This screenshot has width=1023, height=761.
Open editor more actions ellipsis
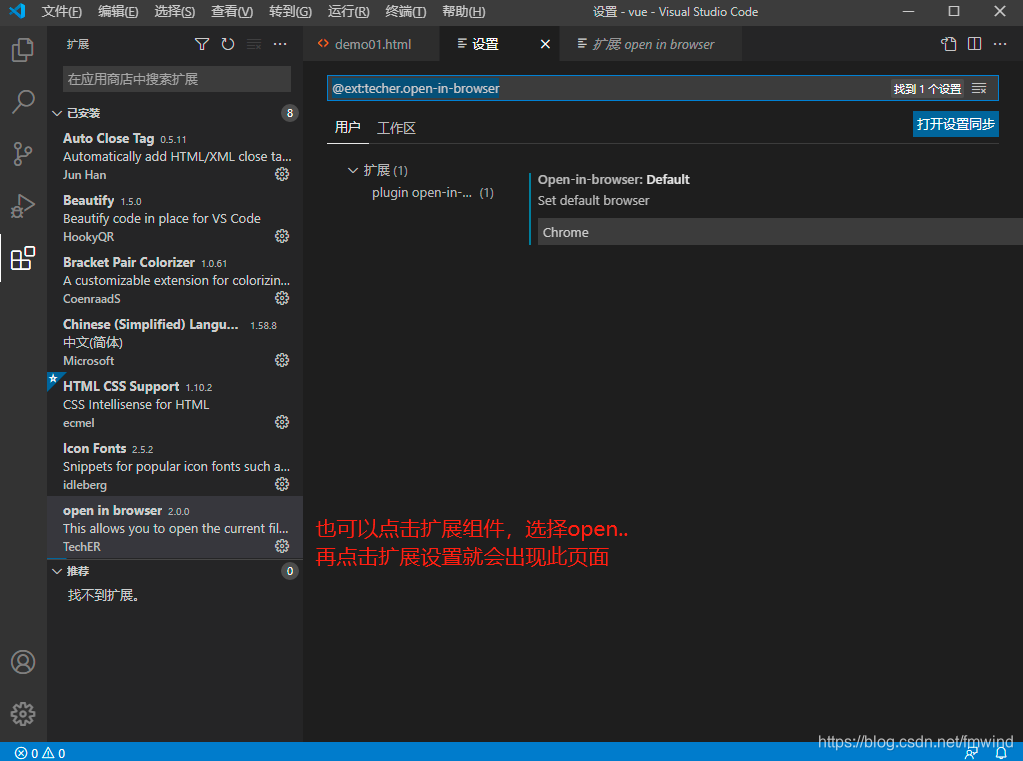(1000, 44)
